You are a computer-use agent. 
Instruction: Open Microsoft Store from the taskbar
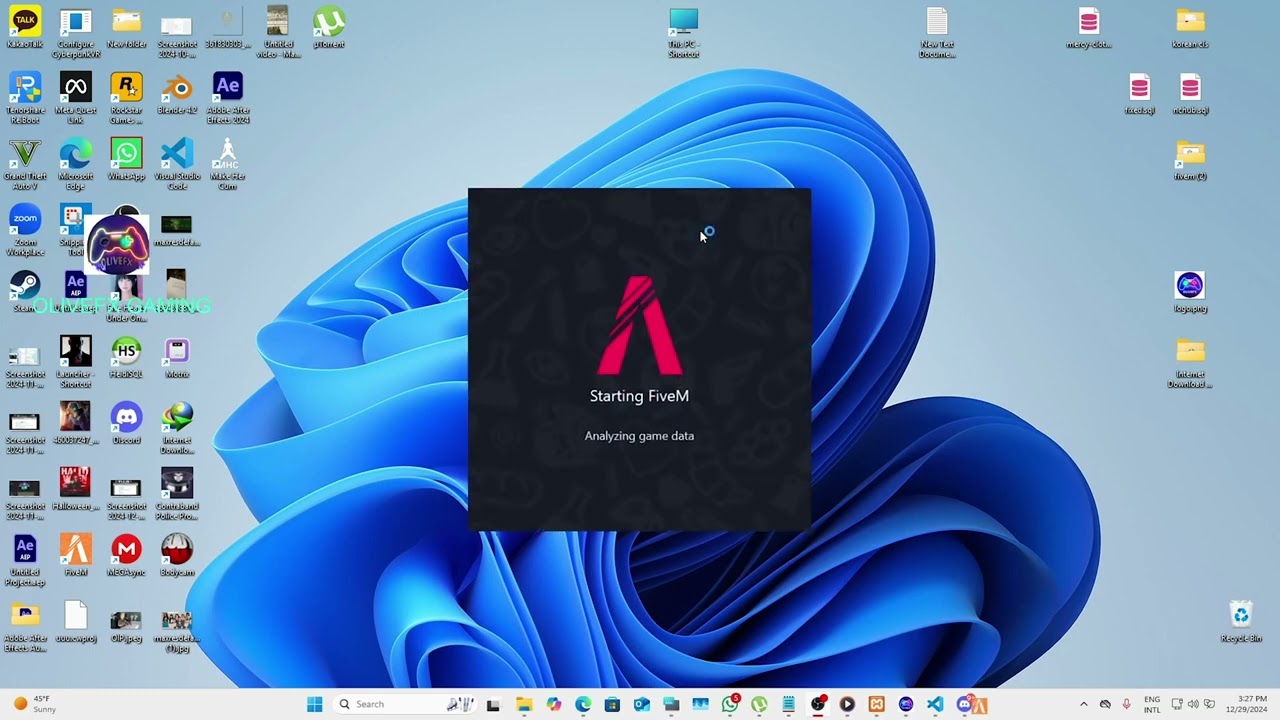(x=612, y=704)
